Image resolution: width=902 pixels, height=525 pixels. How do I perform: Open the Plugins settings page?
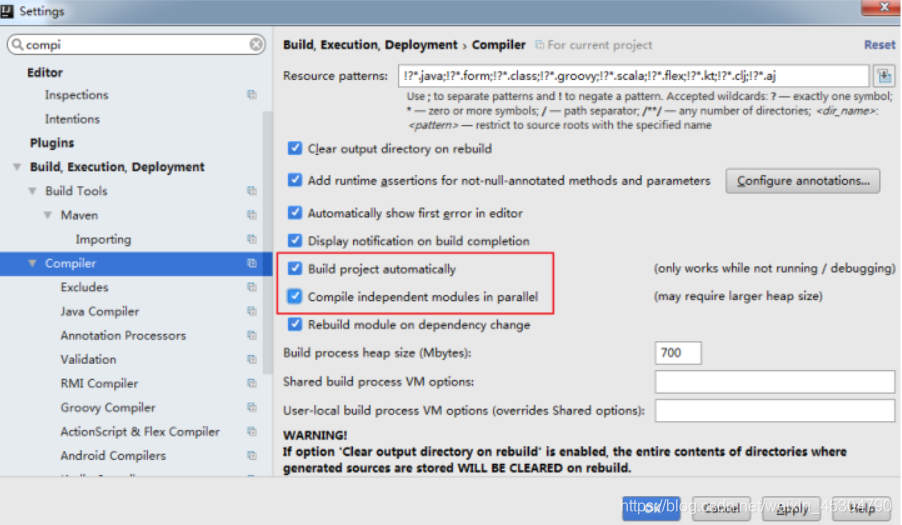point(52,143)
